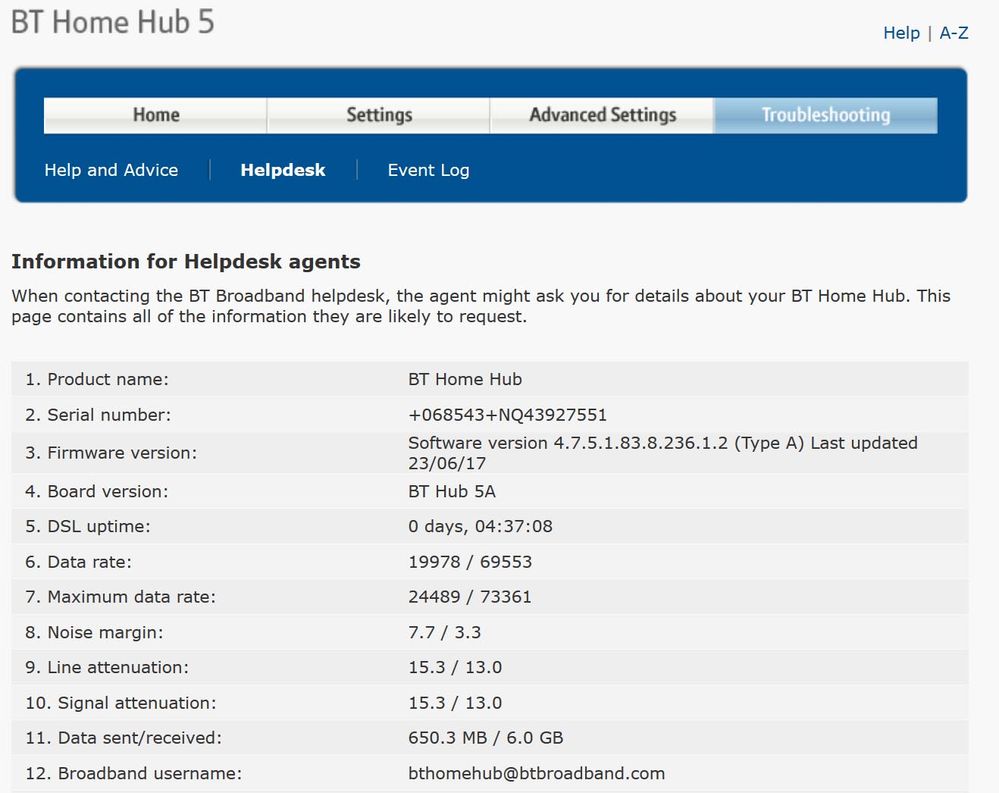The image size is (999, 793).
Task: Select data rate value '19978 / 69553'
Action: (470, 562)
